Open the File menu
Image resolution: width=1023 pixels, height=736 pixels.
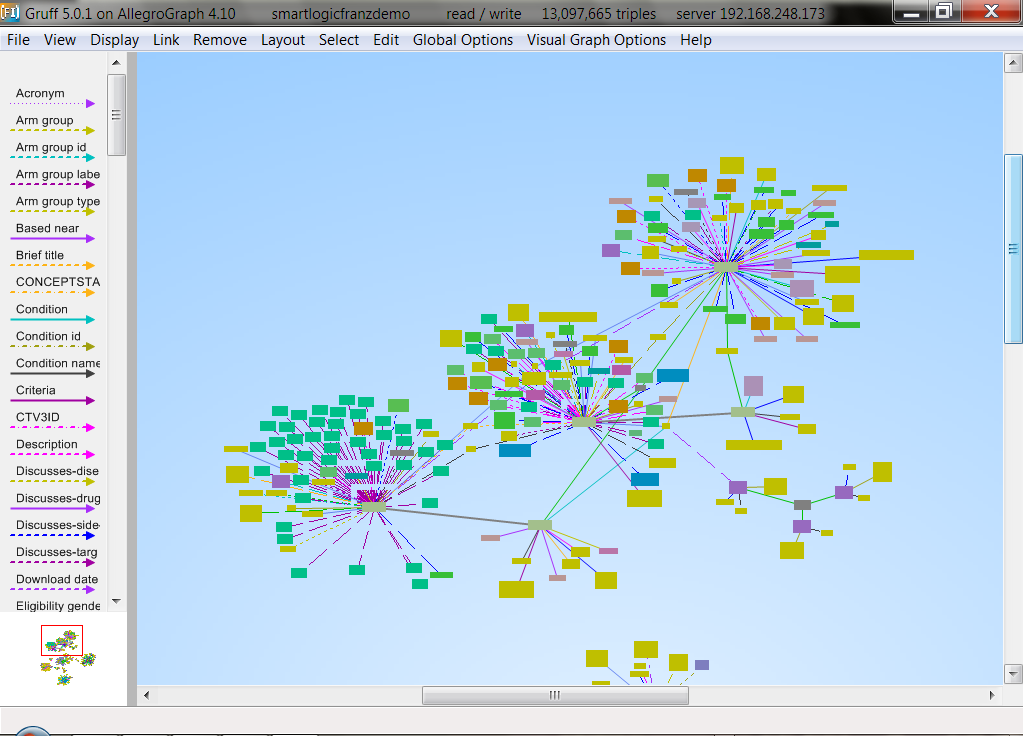(18, 40)
